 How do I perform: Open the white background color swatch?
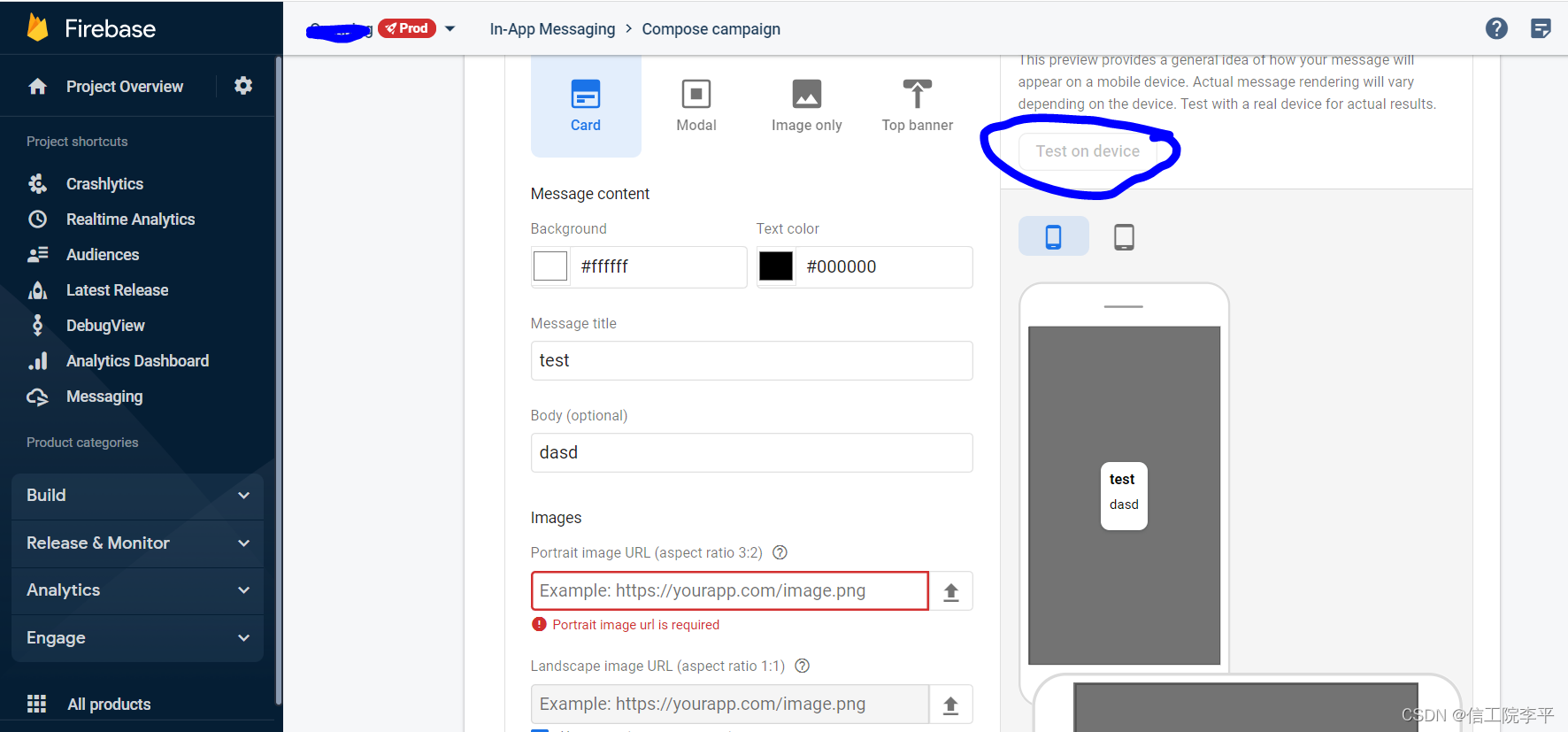550,266
